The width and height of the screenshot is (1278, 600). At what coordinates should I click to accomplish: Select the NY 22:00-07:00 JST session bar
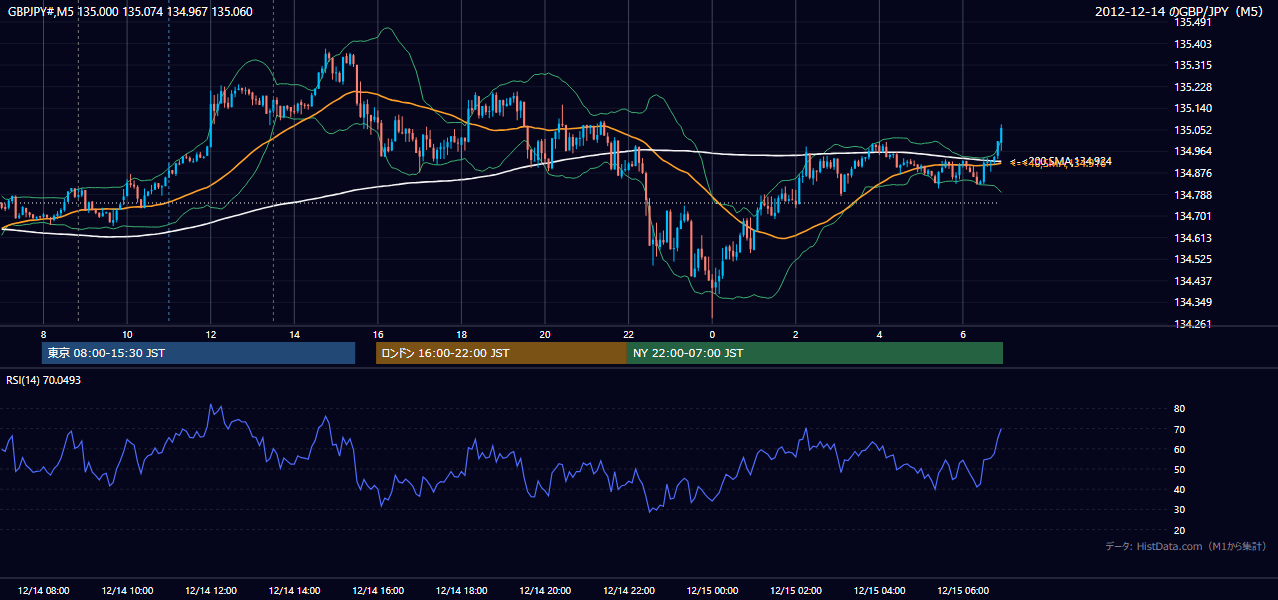click(815, 353)
